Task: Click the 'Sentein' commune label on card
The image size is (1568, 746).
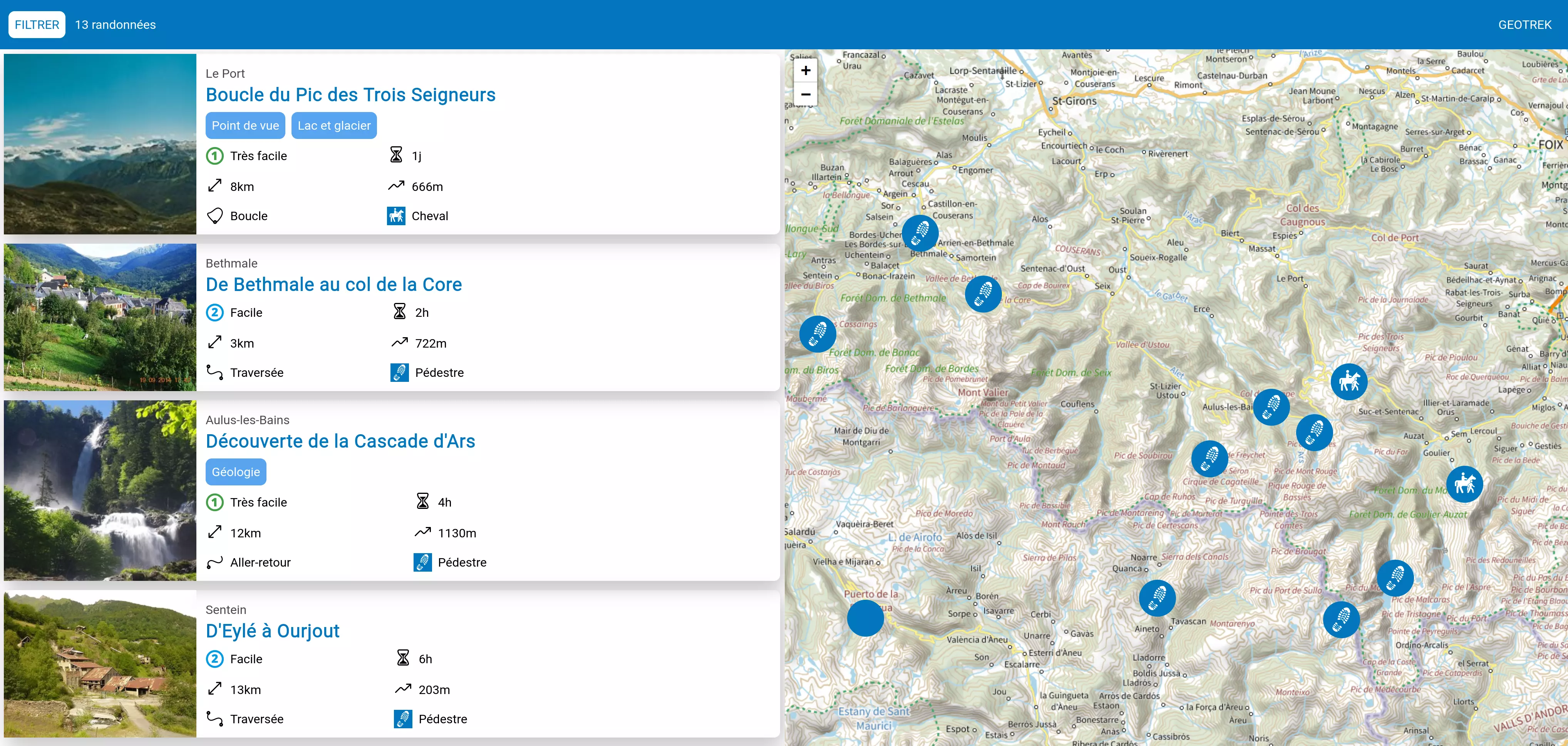Action: 226,610
